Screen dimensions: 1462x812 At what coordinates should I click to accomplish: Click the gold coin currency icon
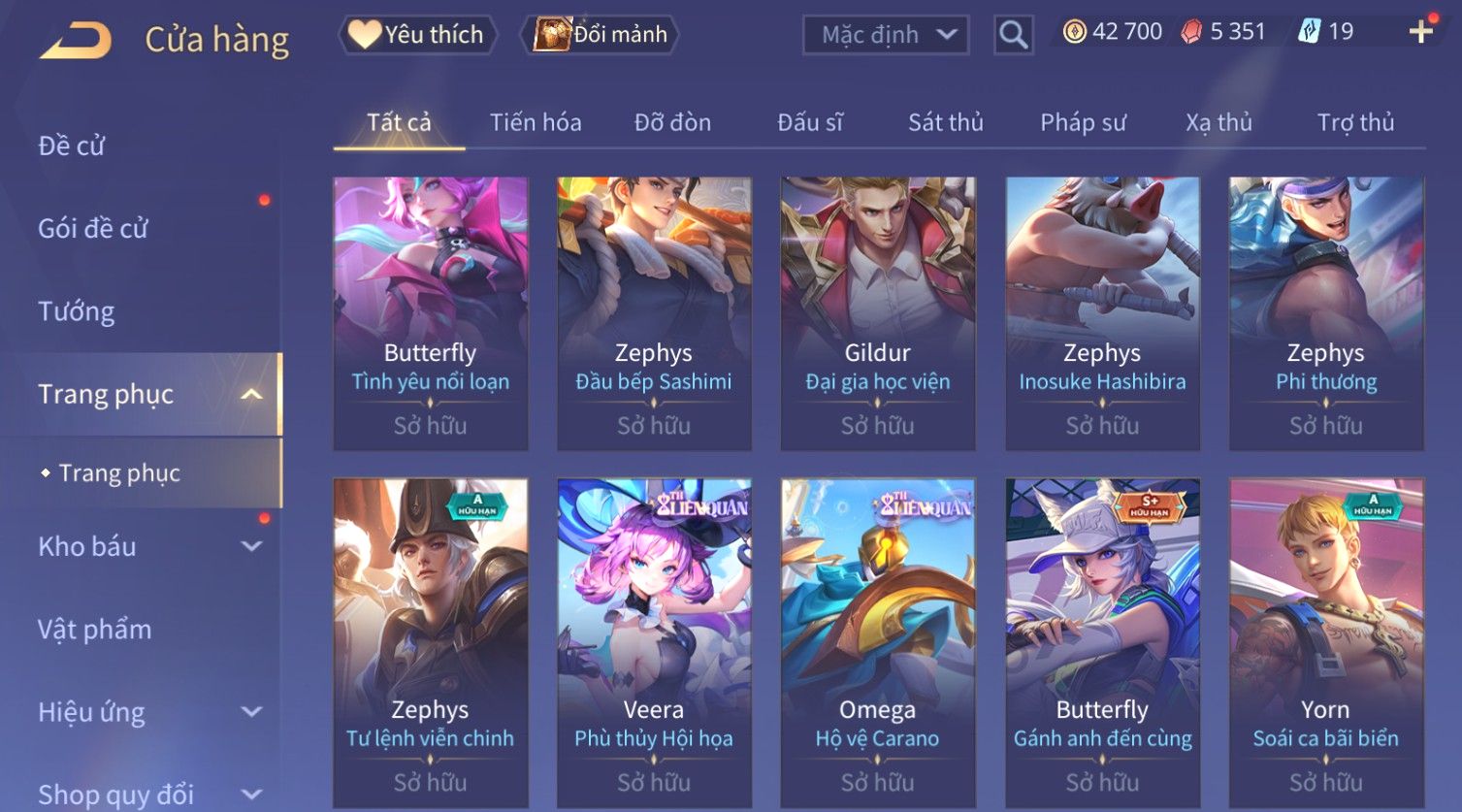[1074, 32]
